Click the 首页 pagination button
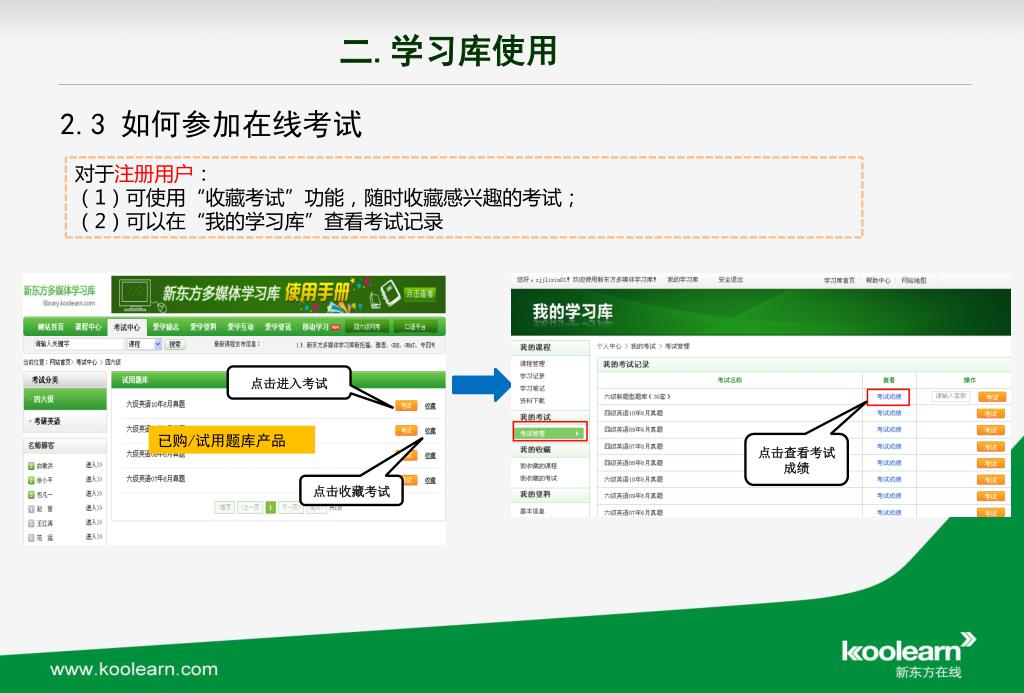 click(225, 508)
